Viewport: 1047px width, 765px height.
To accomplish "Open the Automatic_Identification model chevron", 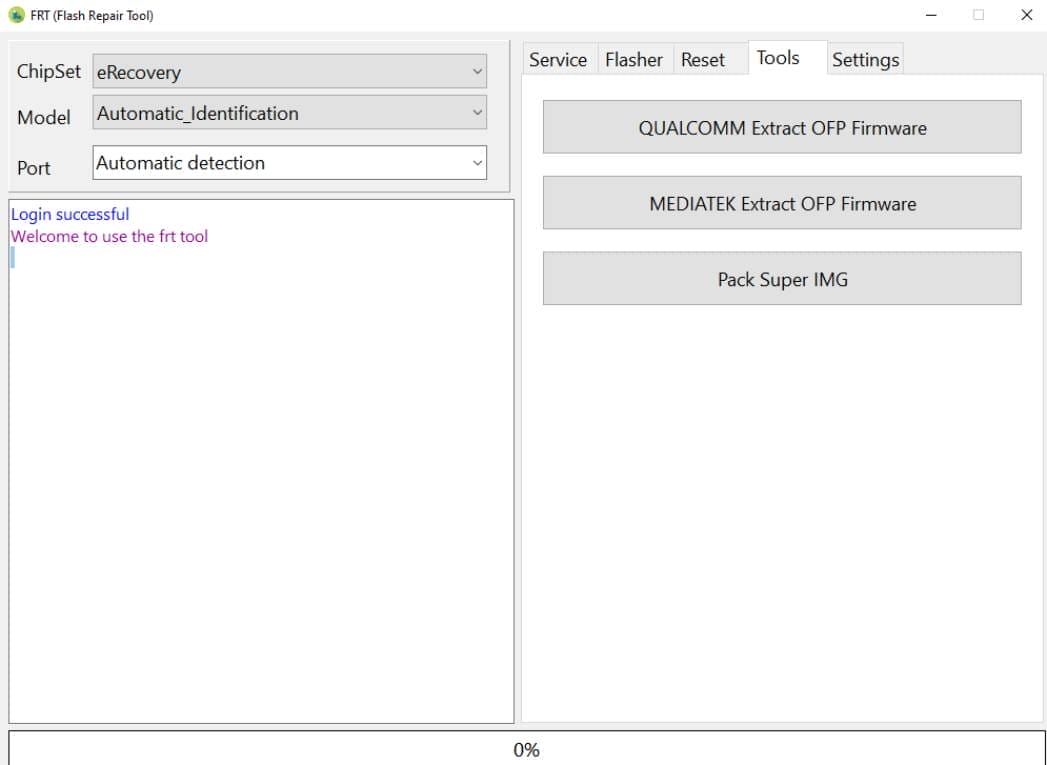I will (x=478, y=113).
